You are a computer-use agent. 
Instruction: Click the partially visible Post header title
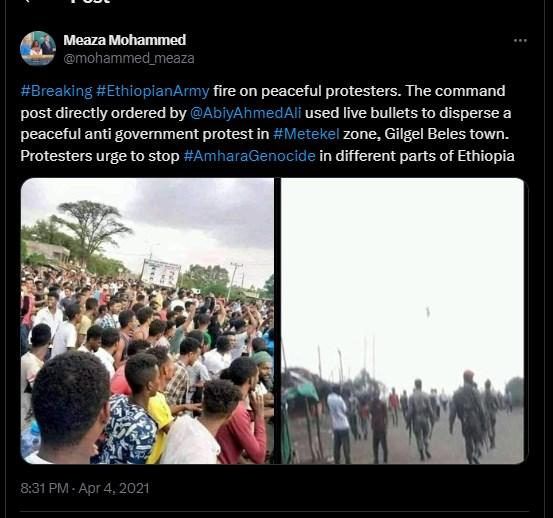click(90, 1)
